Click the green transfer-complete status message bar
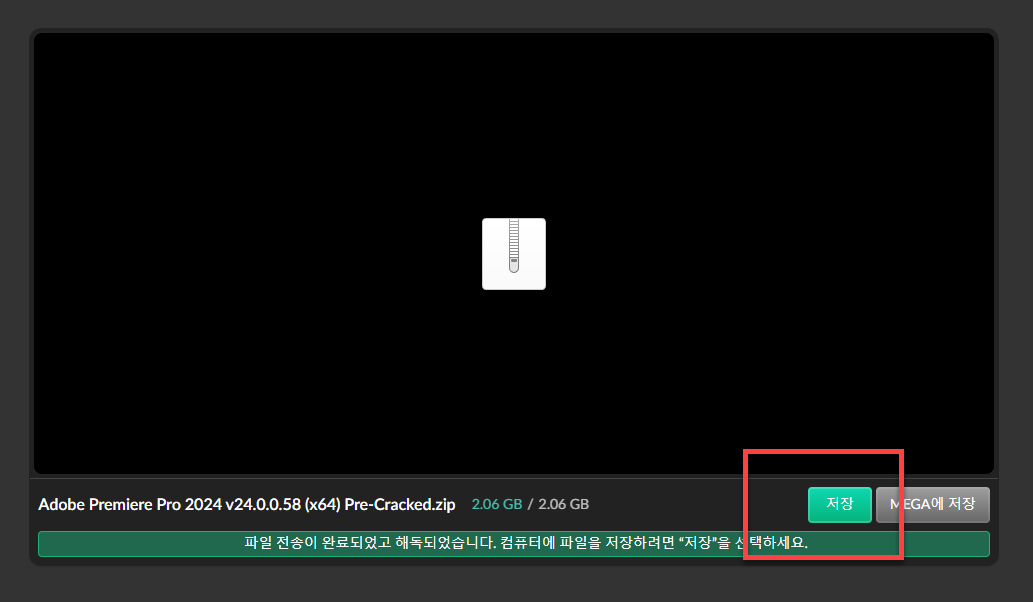The image size is (1033, 602). point(514,543)
